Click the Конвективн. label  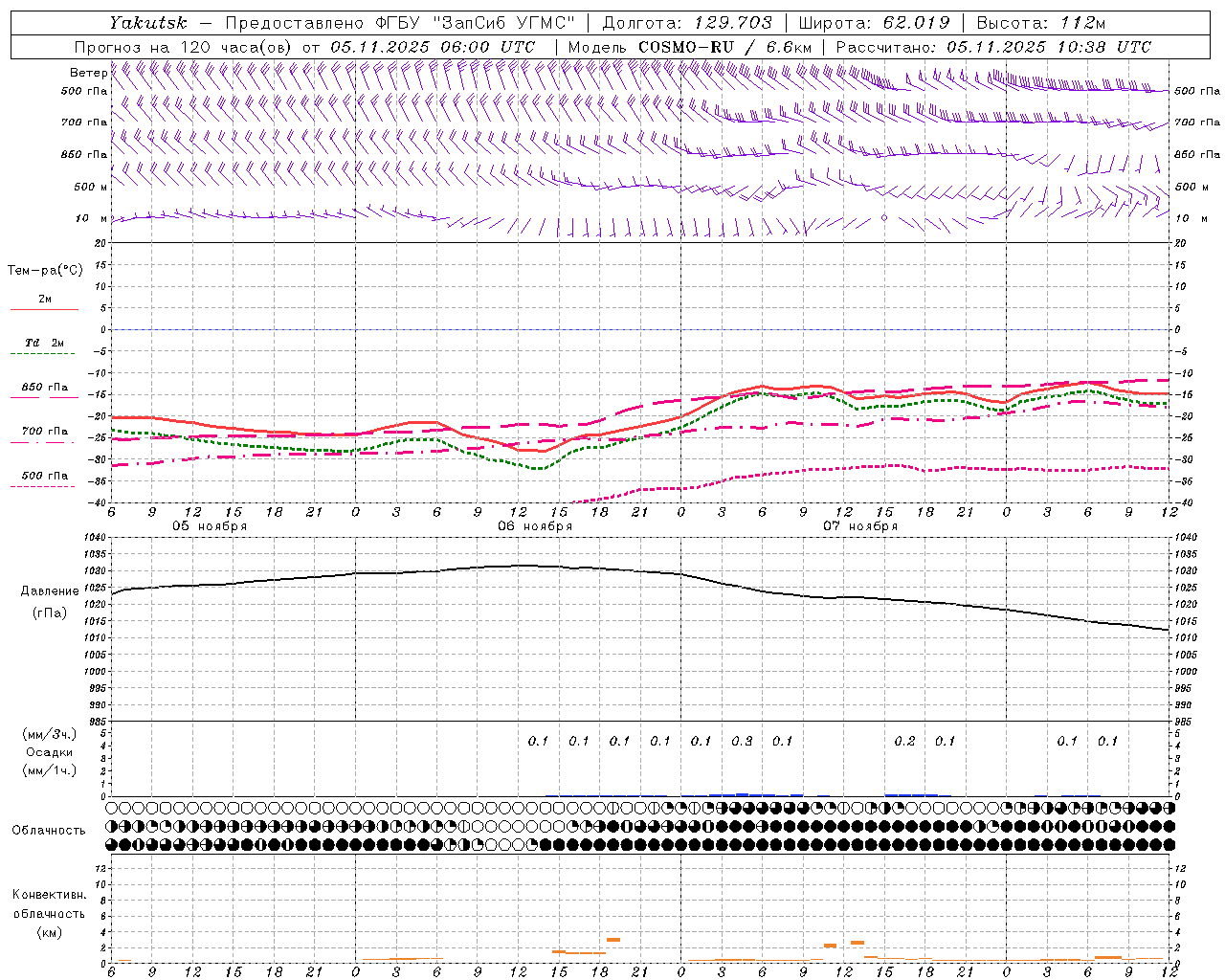pos(49,895)
